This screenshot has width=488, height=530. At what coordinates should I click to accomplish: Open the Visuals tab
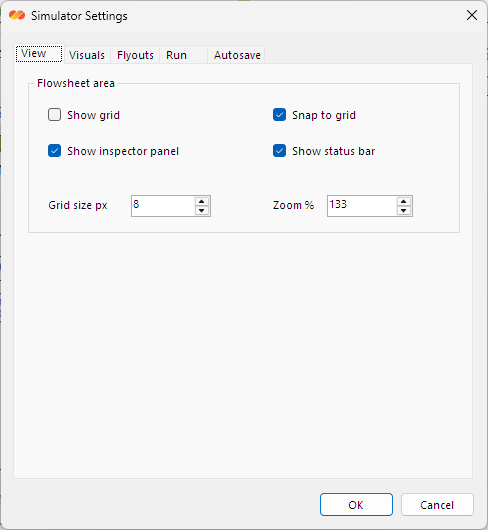pyautogui.click(x=87, y=55)
